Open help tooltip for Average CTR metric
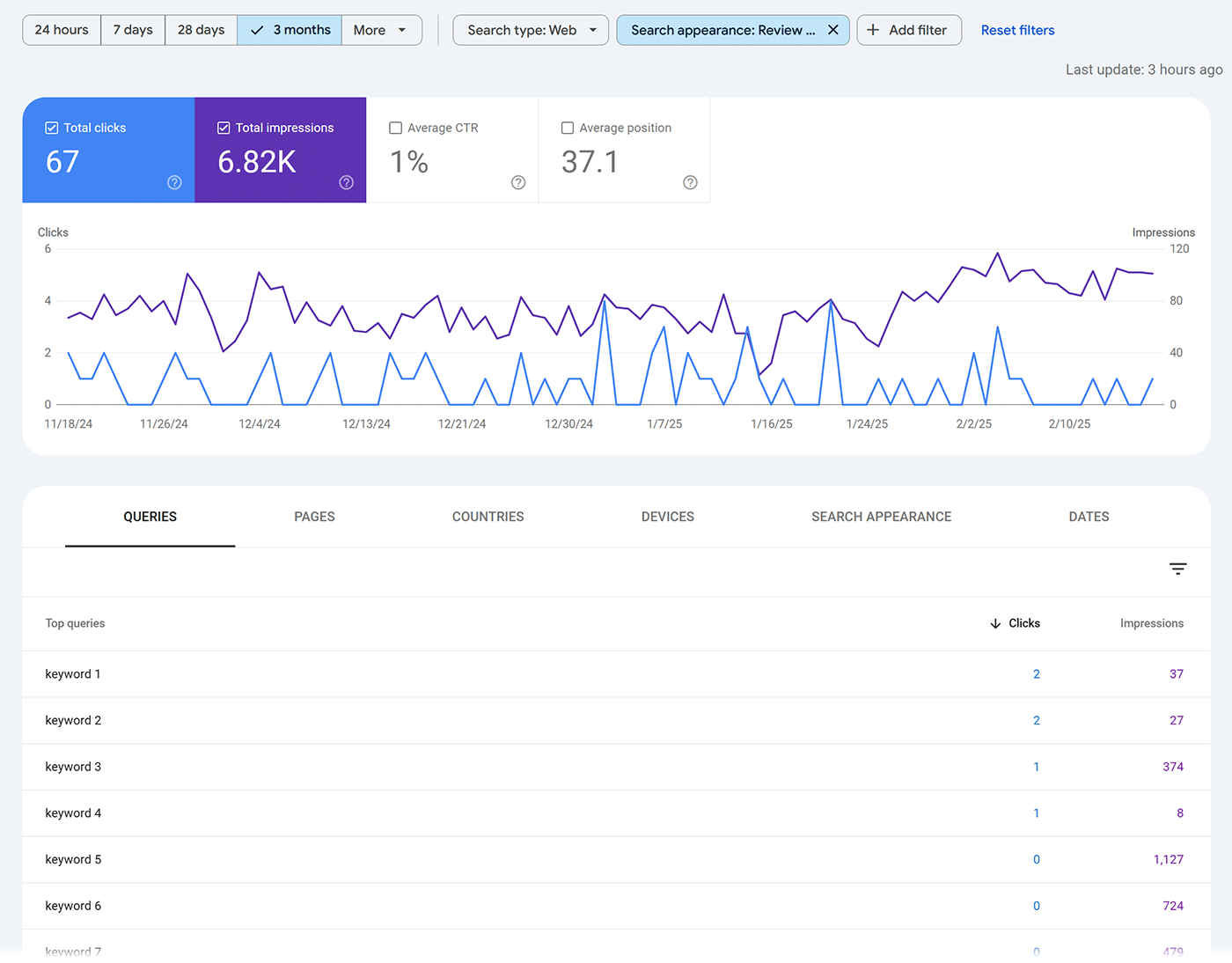This screenshot has width=1232, height=963. coord(518,182)
